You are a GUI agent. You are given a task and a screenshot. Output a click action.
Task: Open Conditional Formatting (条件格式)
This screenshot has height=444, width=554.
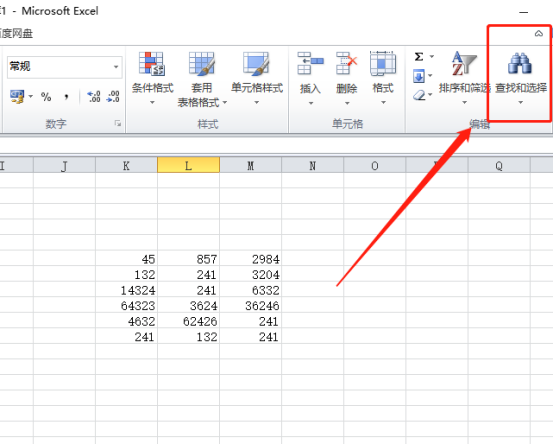[152, 78]
